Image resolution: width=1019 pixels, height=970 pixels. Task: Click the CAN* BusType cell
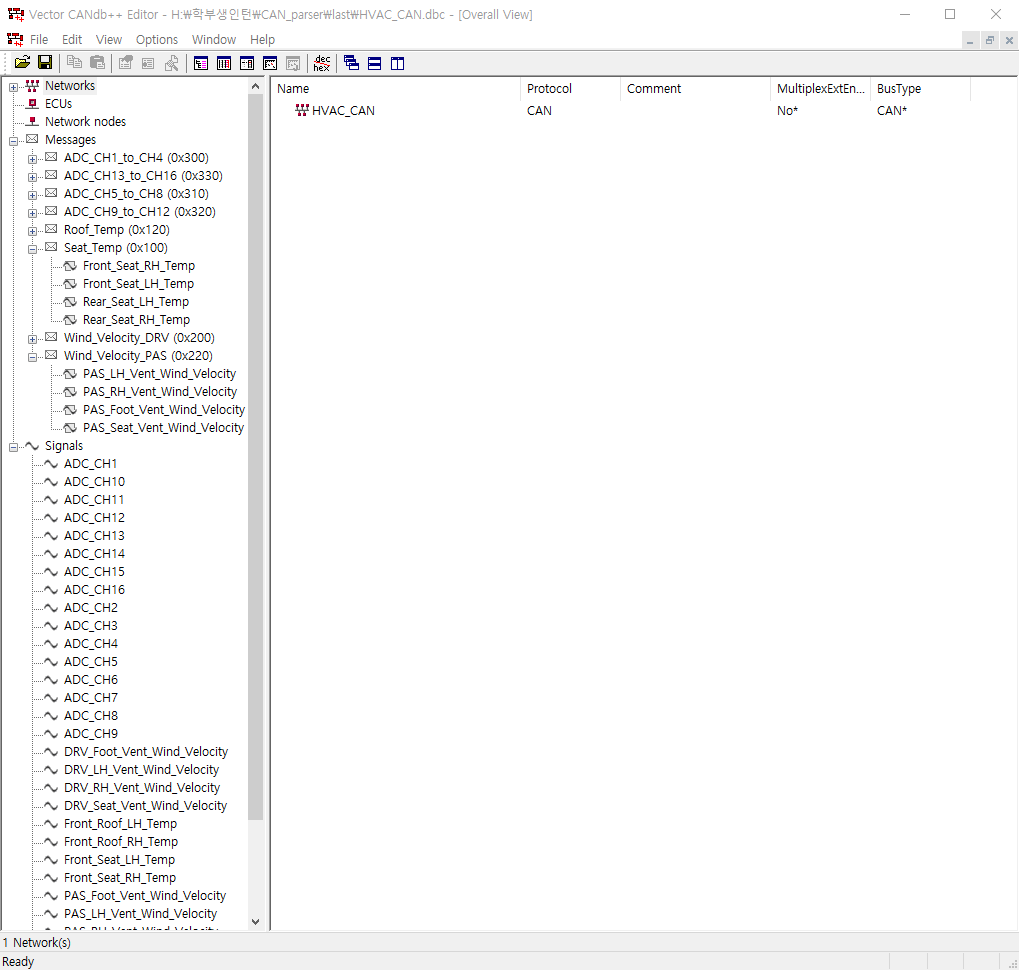(x=892, y=110)
